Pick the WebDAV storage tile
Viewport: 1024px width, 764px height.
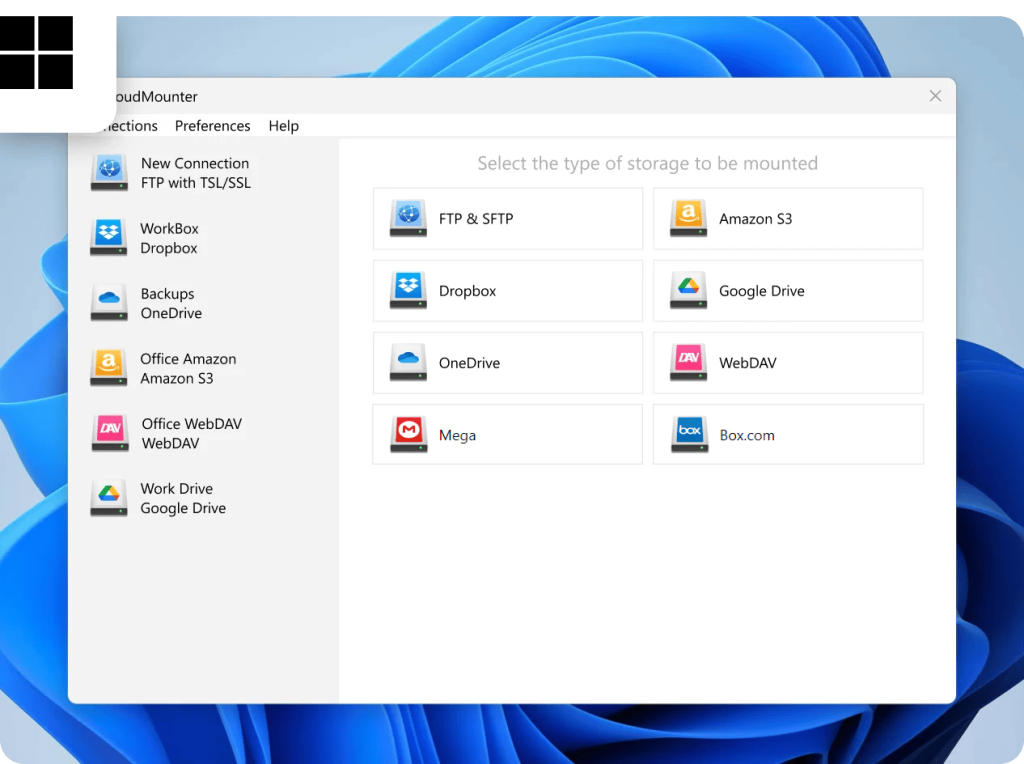coord(788,362)
